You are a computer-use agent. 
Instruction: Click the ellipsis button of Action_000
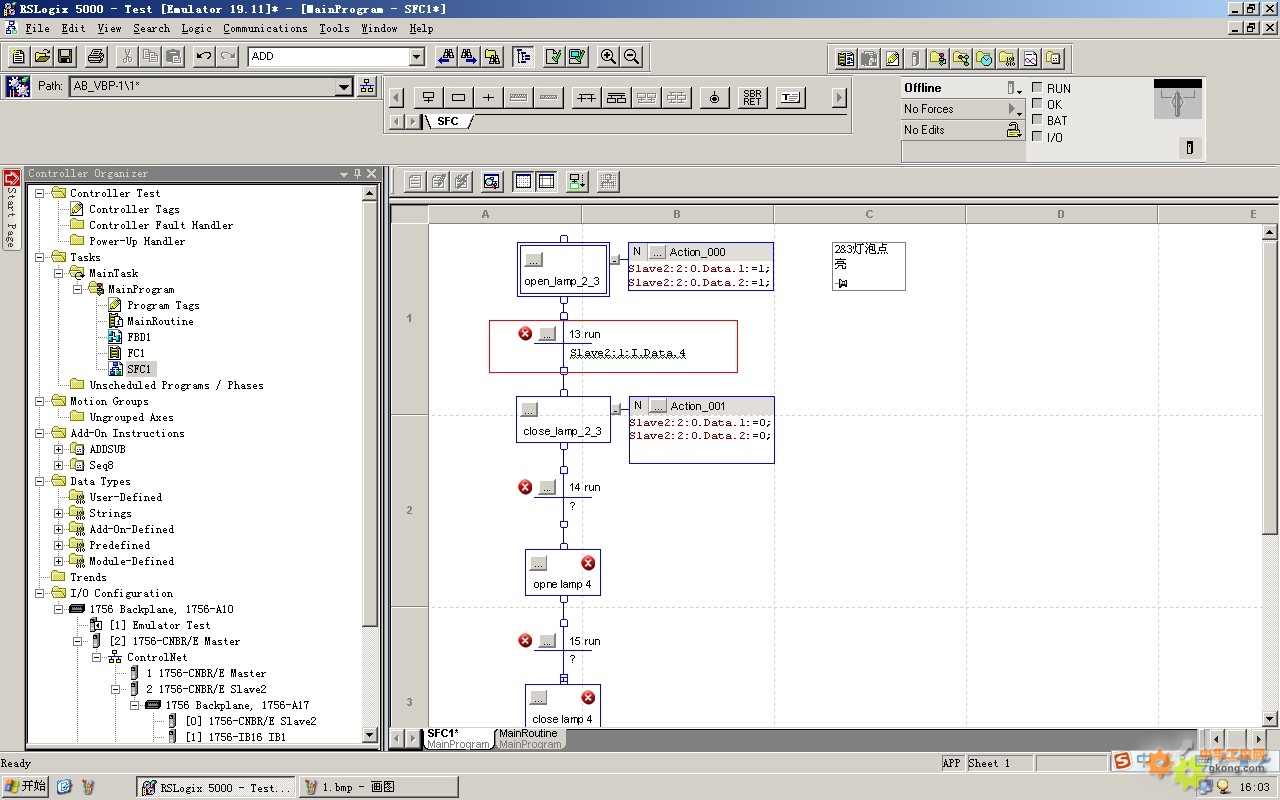(x=657, y=252)
